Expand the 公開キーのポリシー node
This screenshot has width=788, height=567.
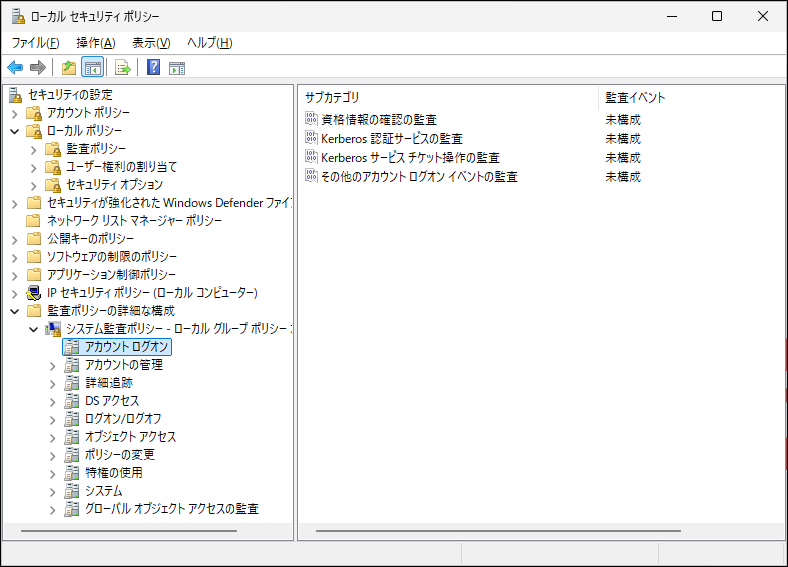[15, 240]
